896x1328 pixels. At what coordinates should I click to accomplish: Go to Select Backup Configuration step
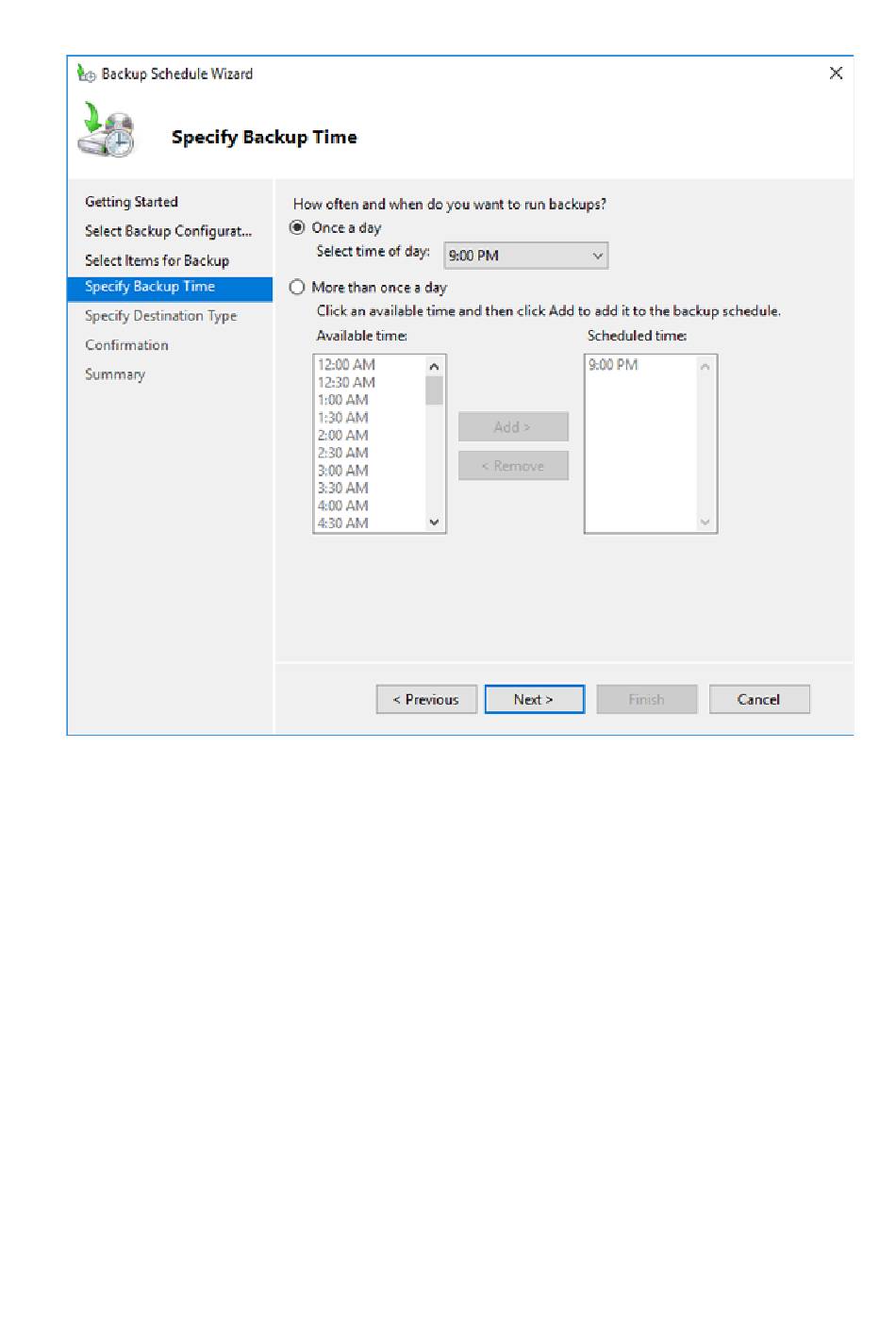tap(168, 231)
